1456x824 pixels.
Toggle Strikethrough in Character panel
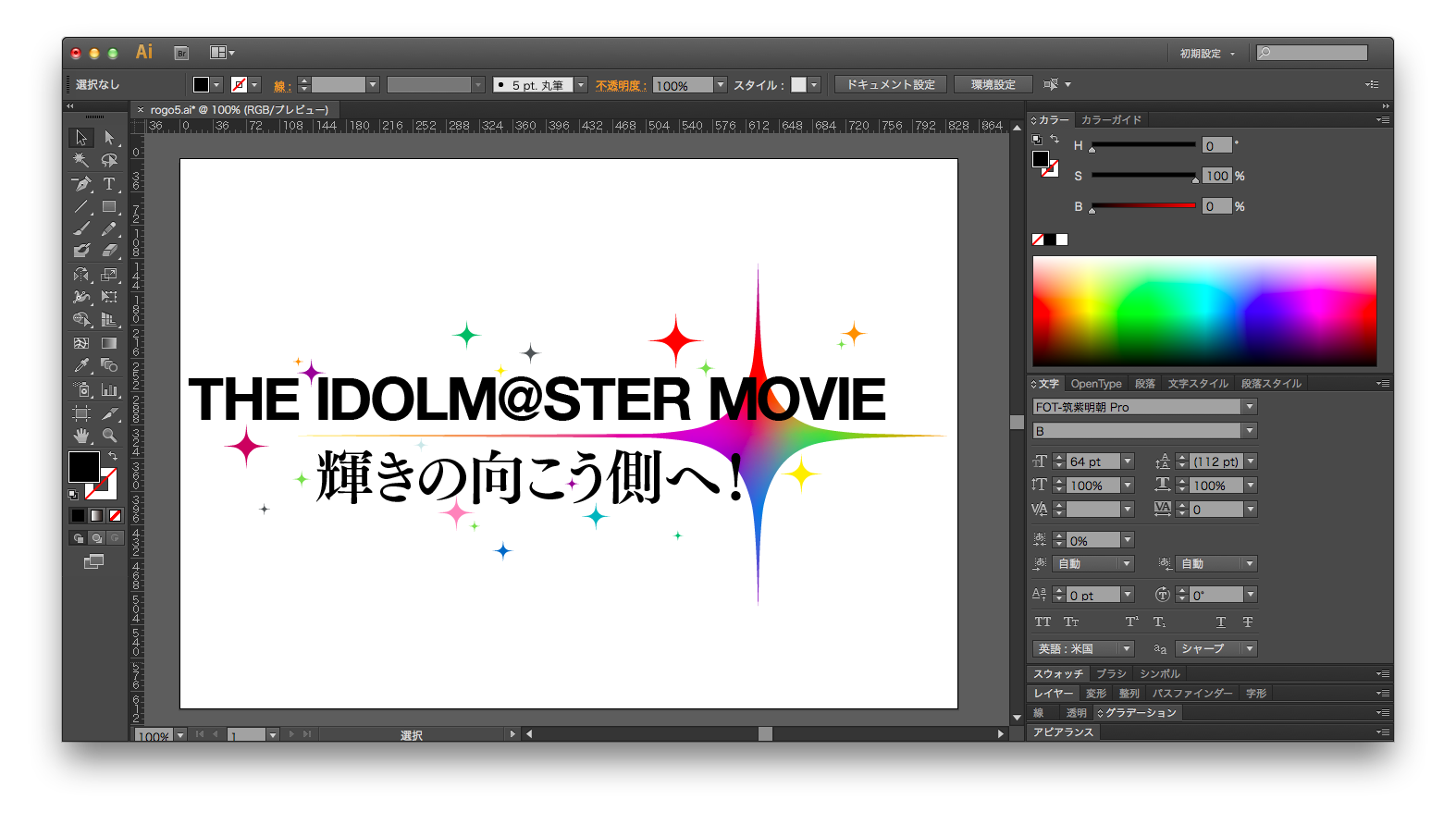click(x=1248, y=622)
